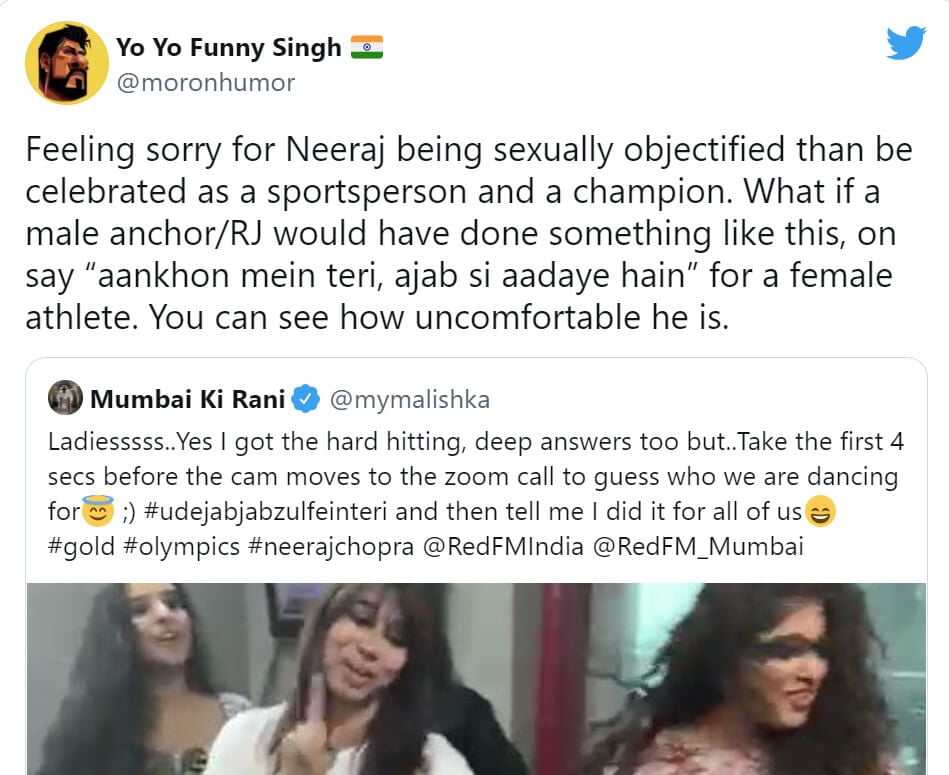
Task: Visit the @moronhumor handle
Action: tap(206, 83)
